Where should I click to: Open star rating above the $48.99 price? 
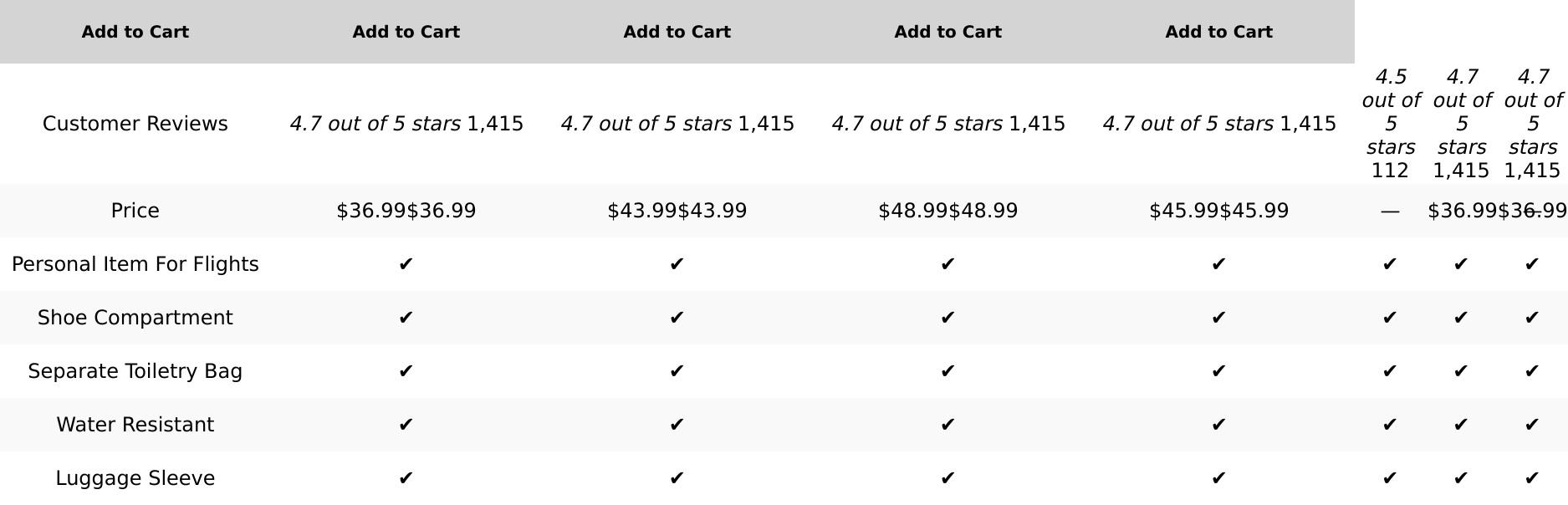tap(917, 124)
